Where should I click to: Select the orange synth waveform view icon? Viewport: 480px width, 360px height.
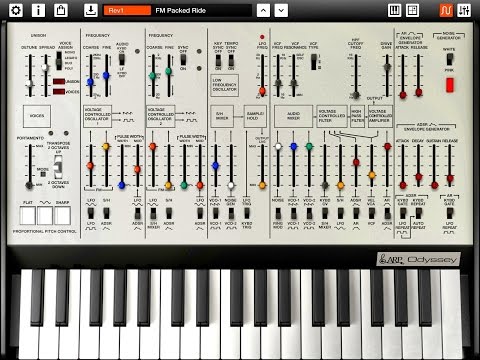pos(446,10)
